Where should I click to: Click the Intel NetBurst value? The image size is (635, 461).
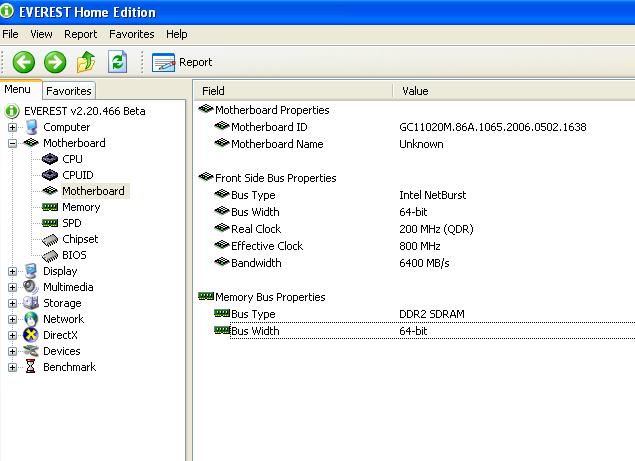433,195
